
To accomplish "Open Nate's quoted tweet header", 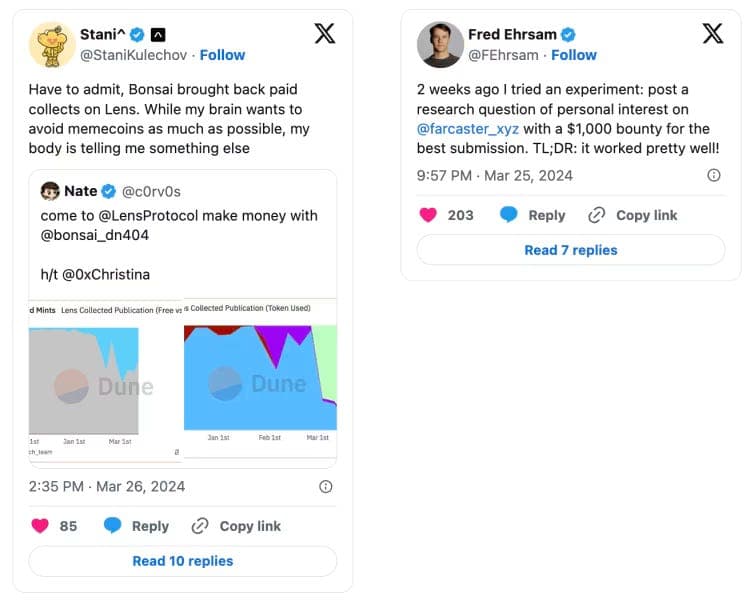I will (110, 191).
